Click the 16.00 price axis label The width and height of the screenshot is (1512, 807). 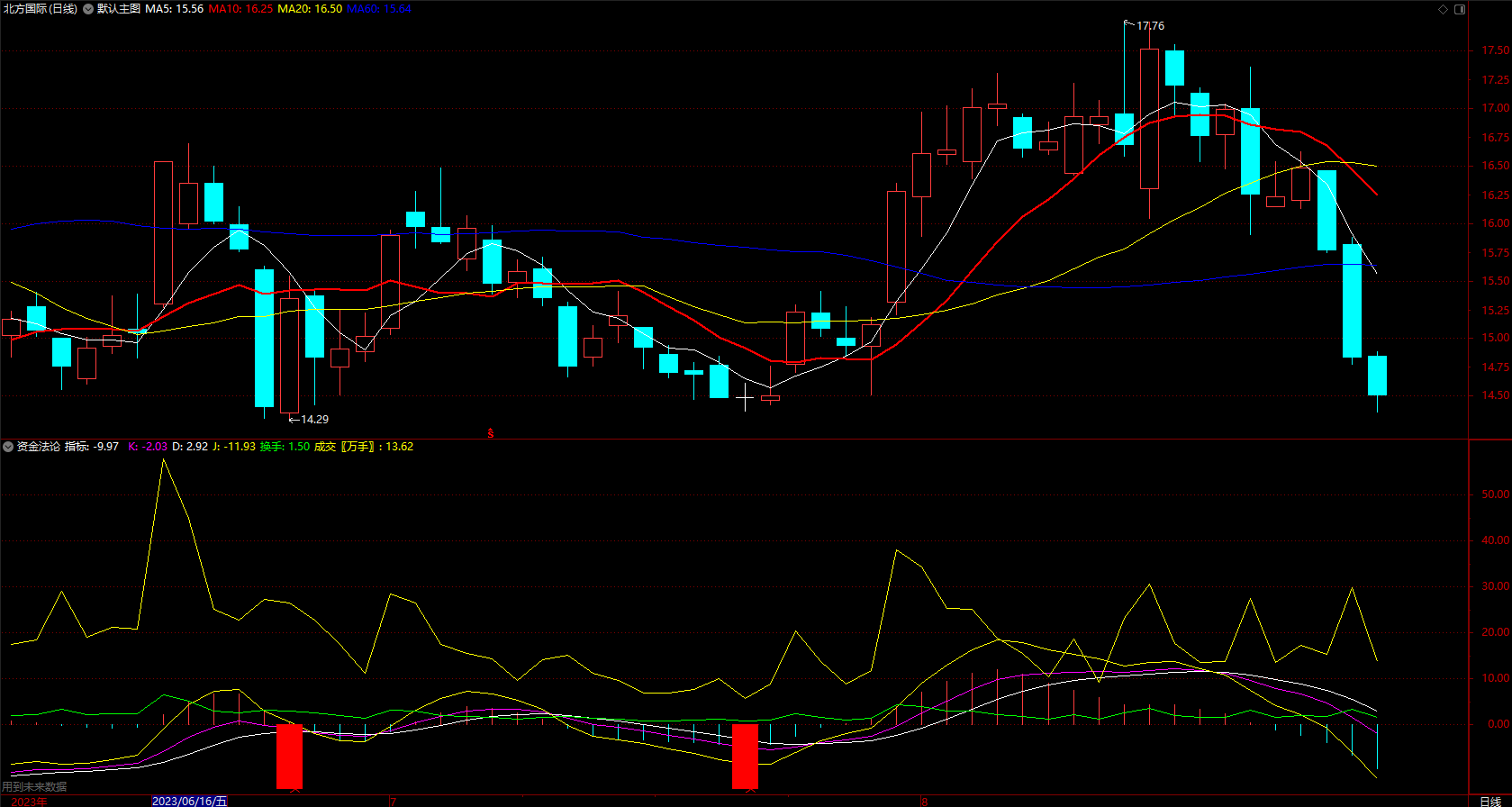coord(1496,223)
